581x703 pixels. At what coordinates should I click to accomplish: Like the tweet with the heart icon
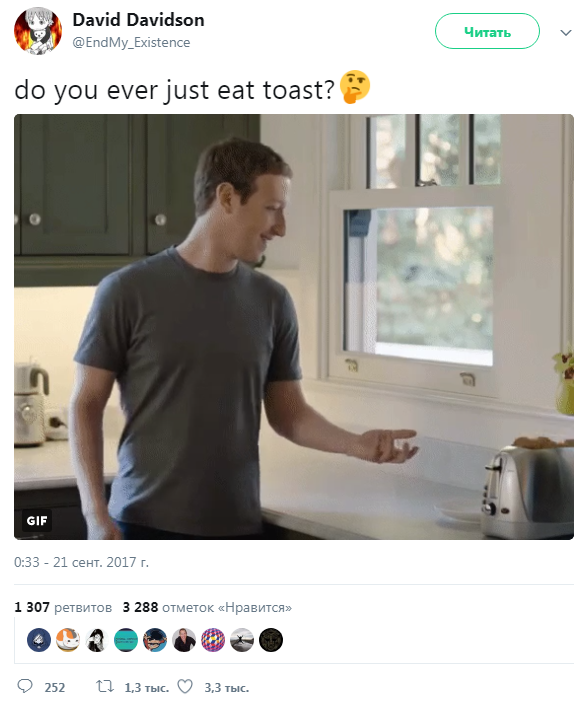click(185, 686)
